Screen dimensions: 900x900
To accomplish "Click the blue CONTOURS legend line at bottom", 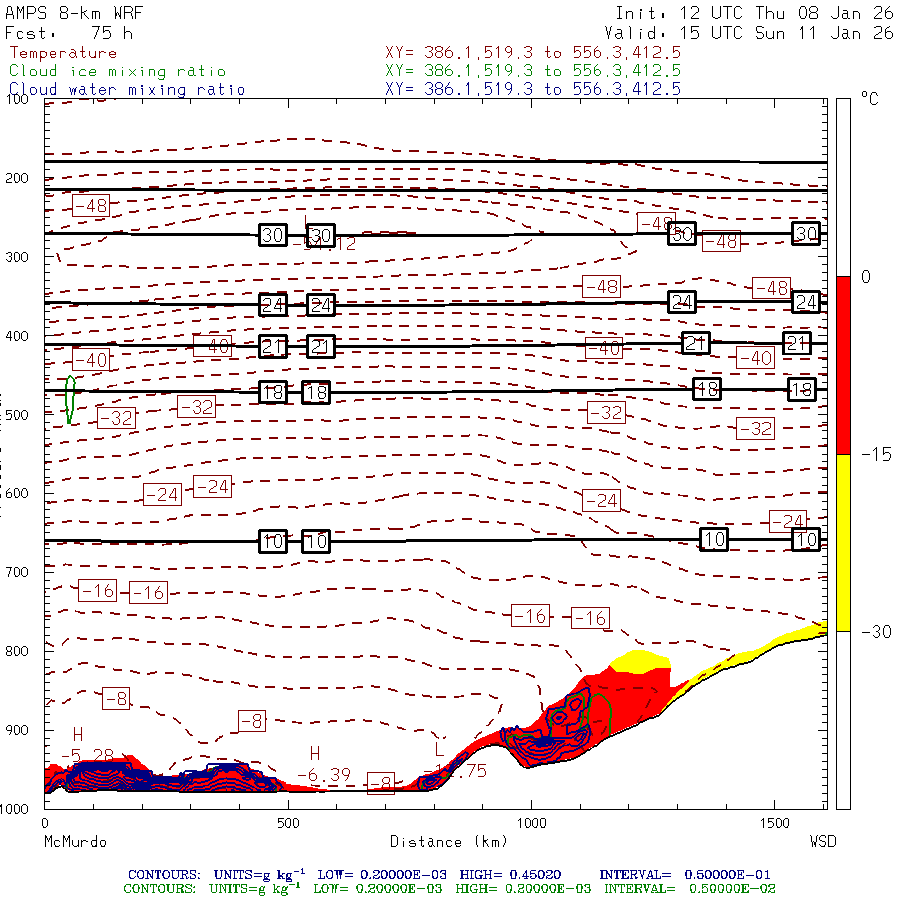I will tap(450, 873).
